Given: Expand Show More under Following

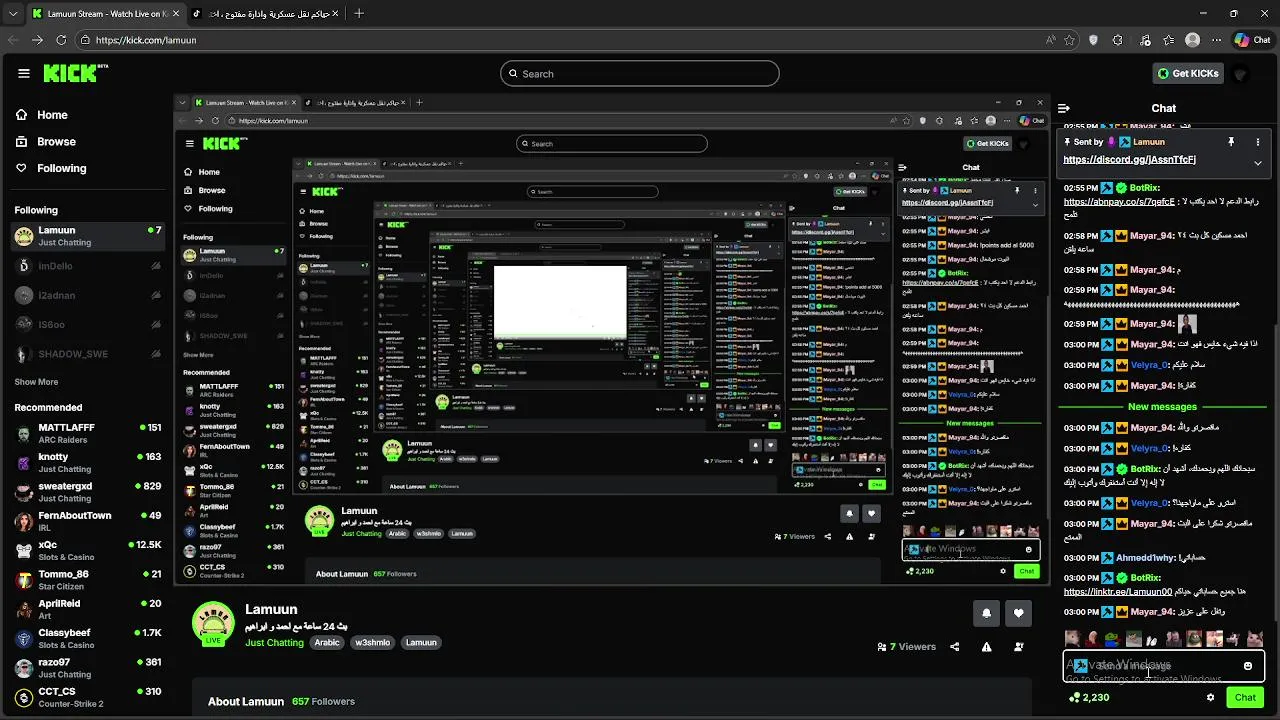Looking at the screenshot, I should point(36,382).
